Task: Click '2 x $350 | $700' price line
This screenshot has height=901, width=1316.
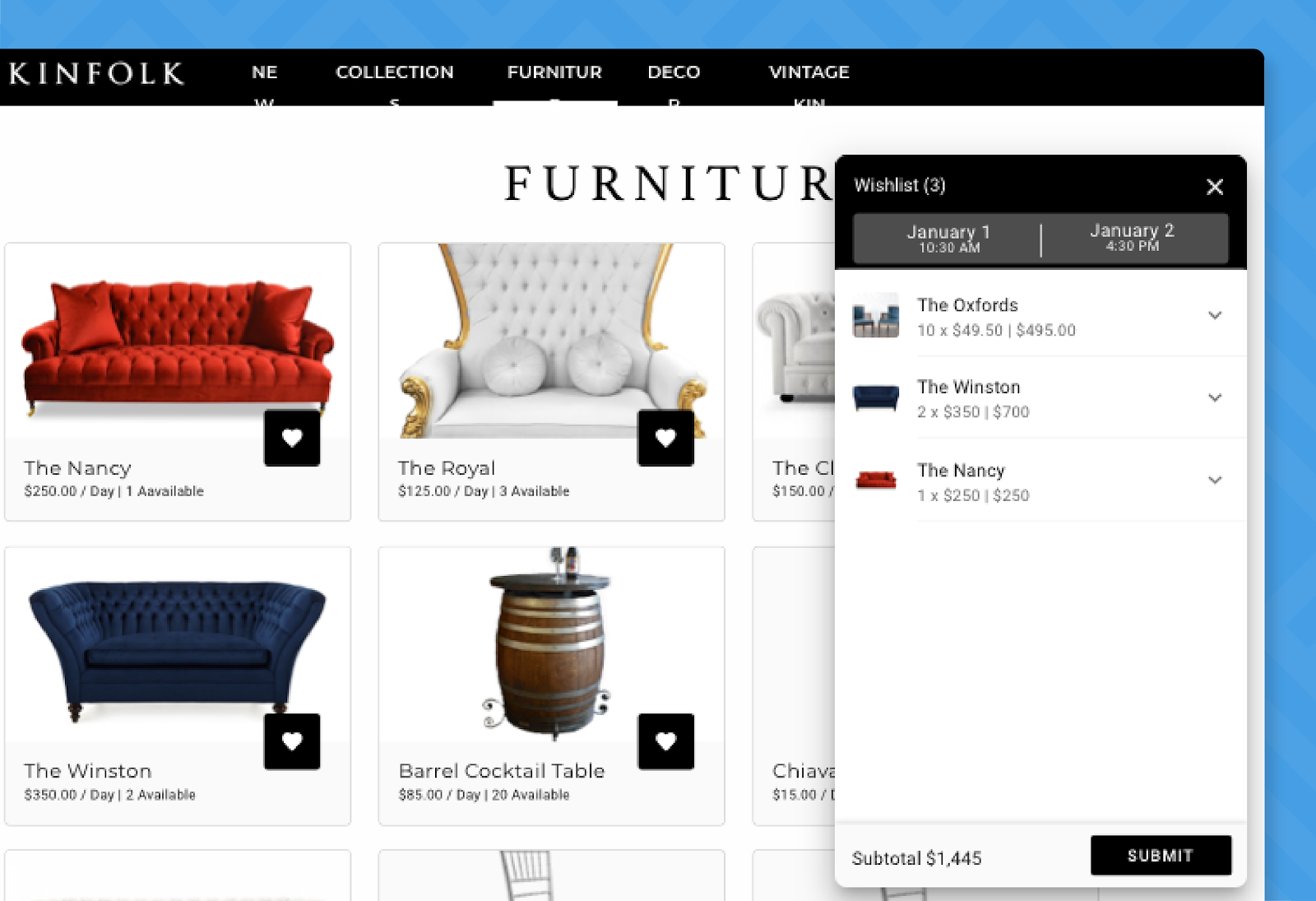Action: point(974,411)
